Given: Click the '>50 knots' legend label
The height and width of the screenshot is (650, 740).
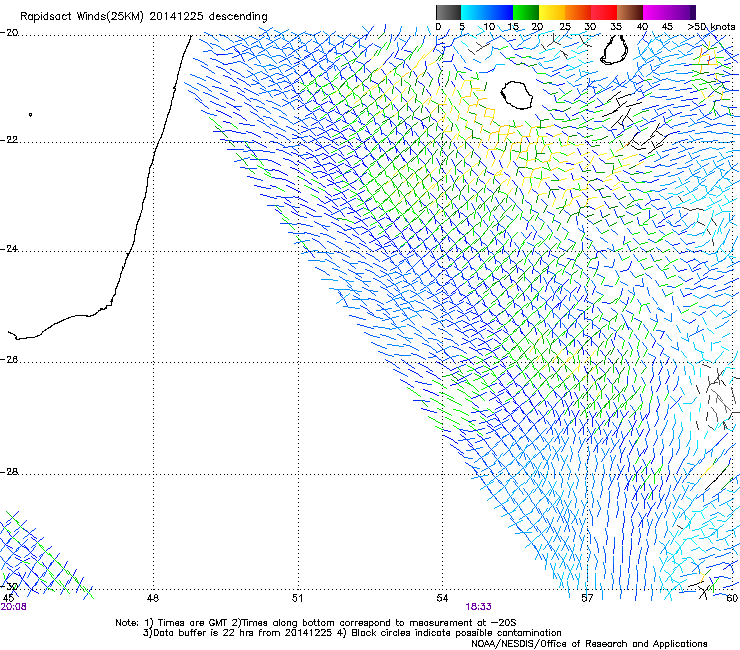Looking at the screenshot, I should click(711, 27).
